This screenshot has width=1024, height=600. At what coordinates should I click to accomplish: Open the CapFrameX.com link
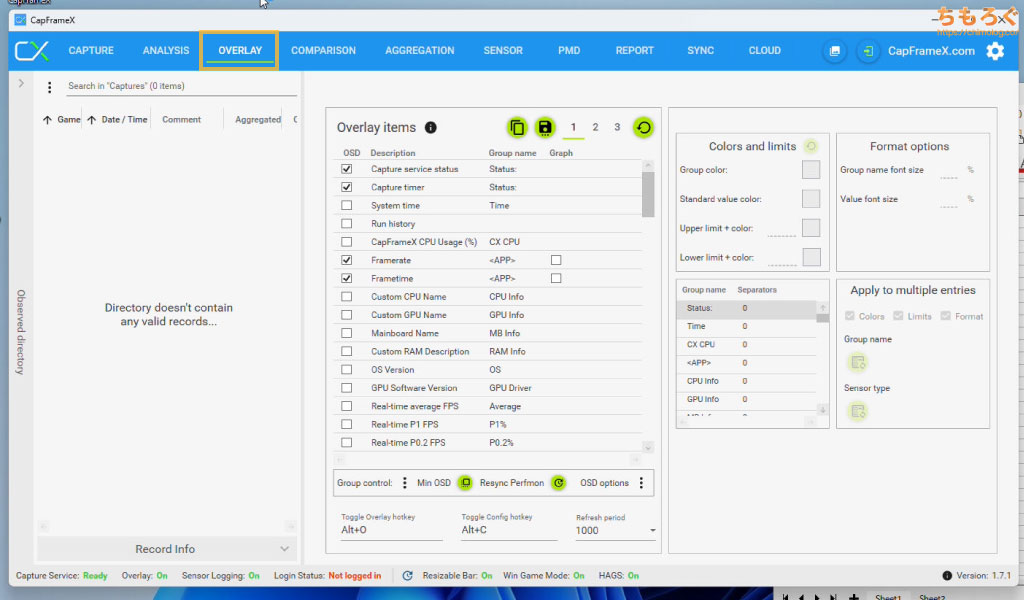[931, 51]
